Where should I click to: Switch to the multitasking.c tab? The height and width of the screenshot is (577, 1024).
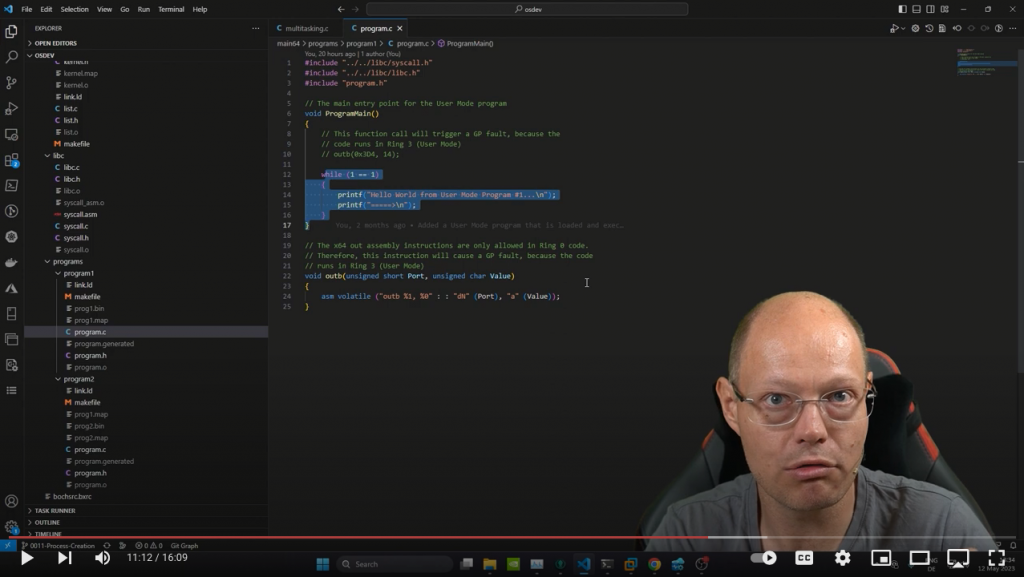tap(306, 28)
